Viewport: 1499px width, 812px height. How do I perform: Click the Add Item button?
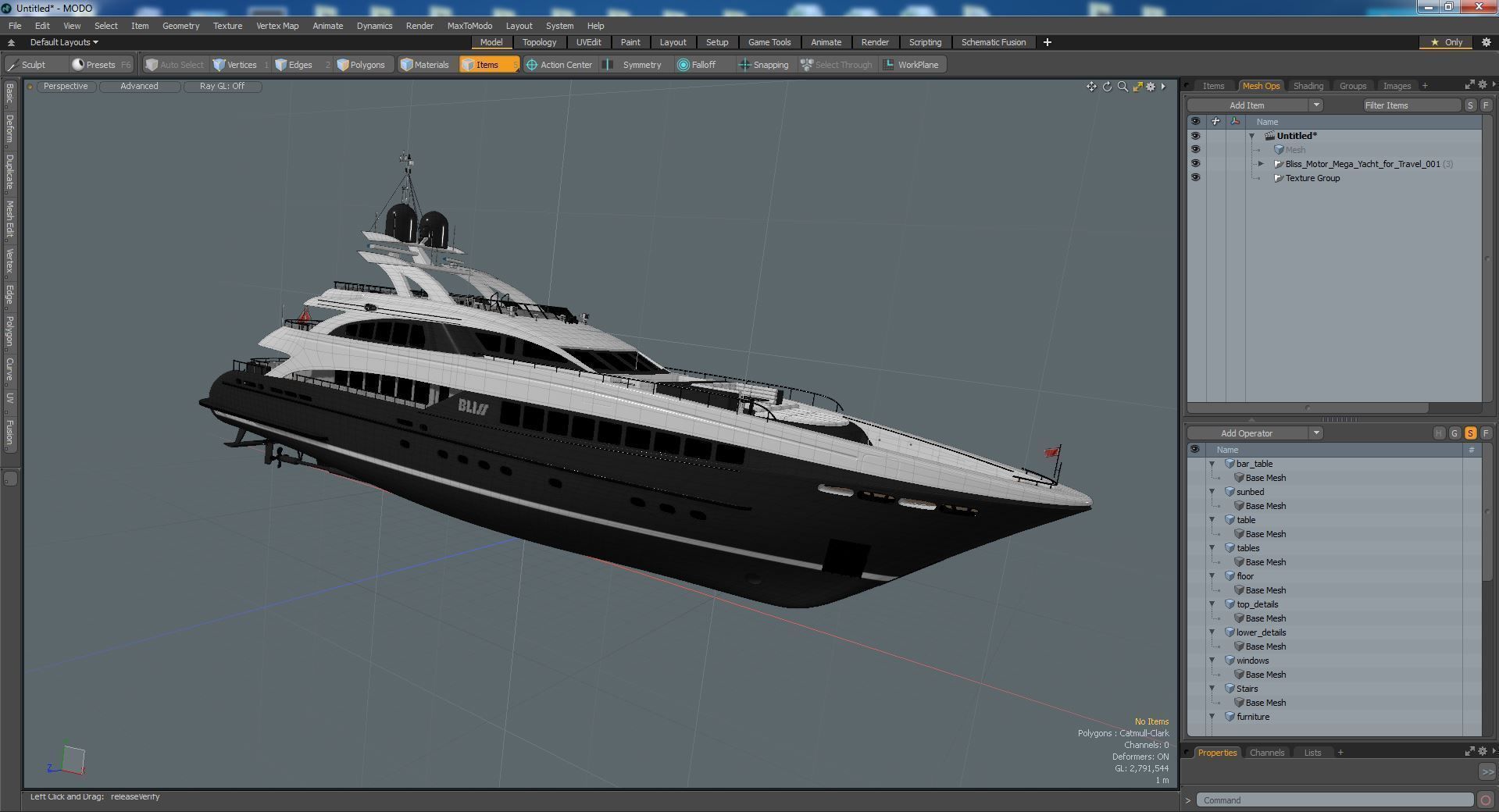(x=1247, y=105)
